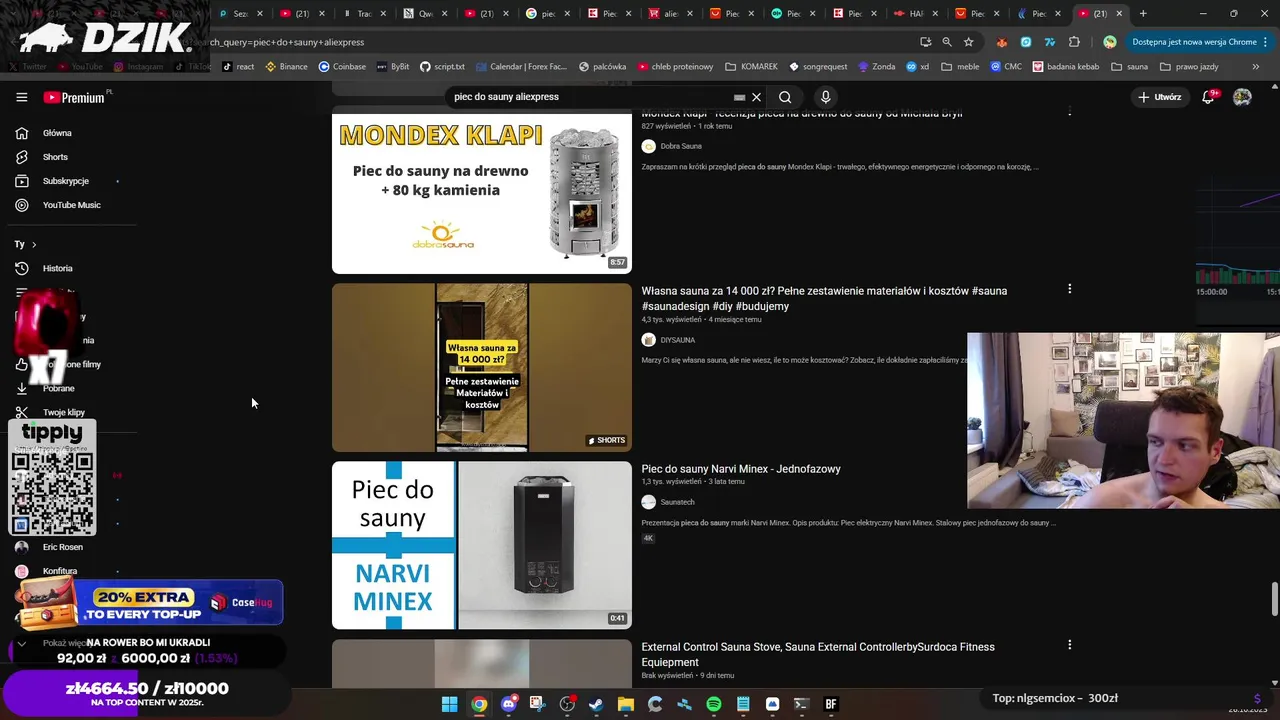
Task: Open the Utwórz create button
Action: click(1160, 97)
